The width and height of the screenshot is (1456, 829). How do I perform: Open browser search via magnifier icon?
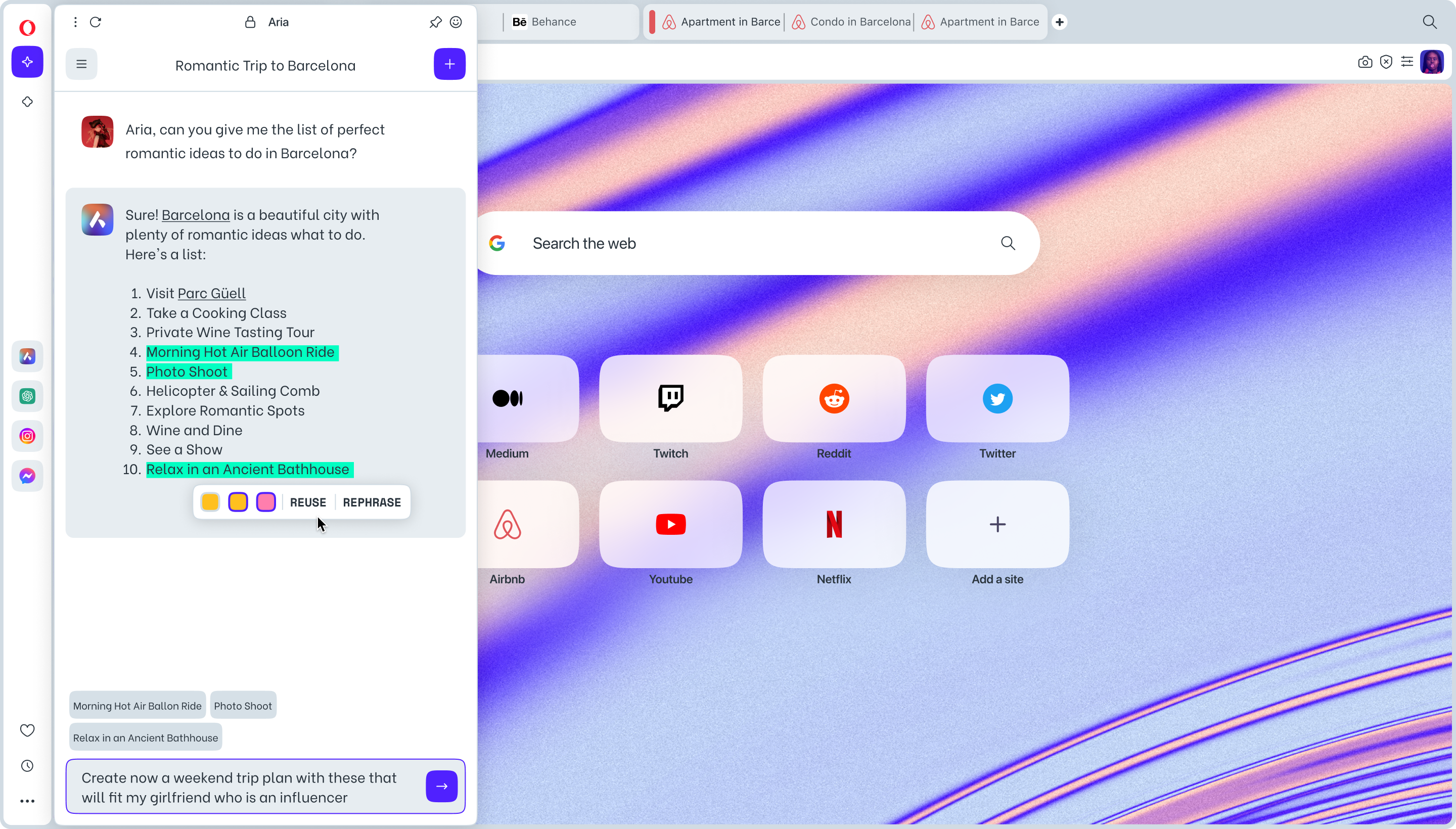coord(1430,22)
